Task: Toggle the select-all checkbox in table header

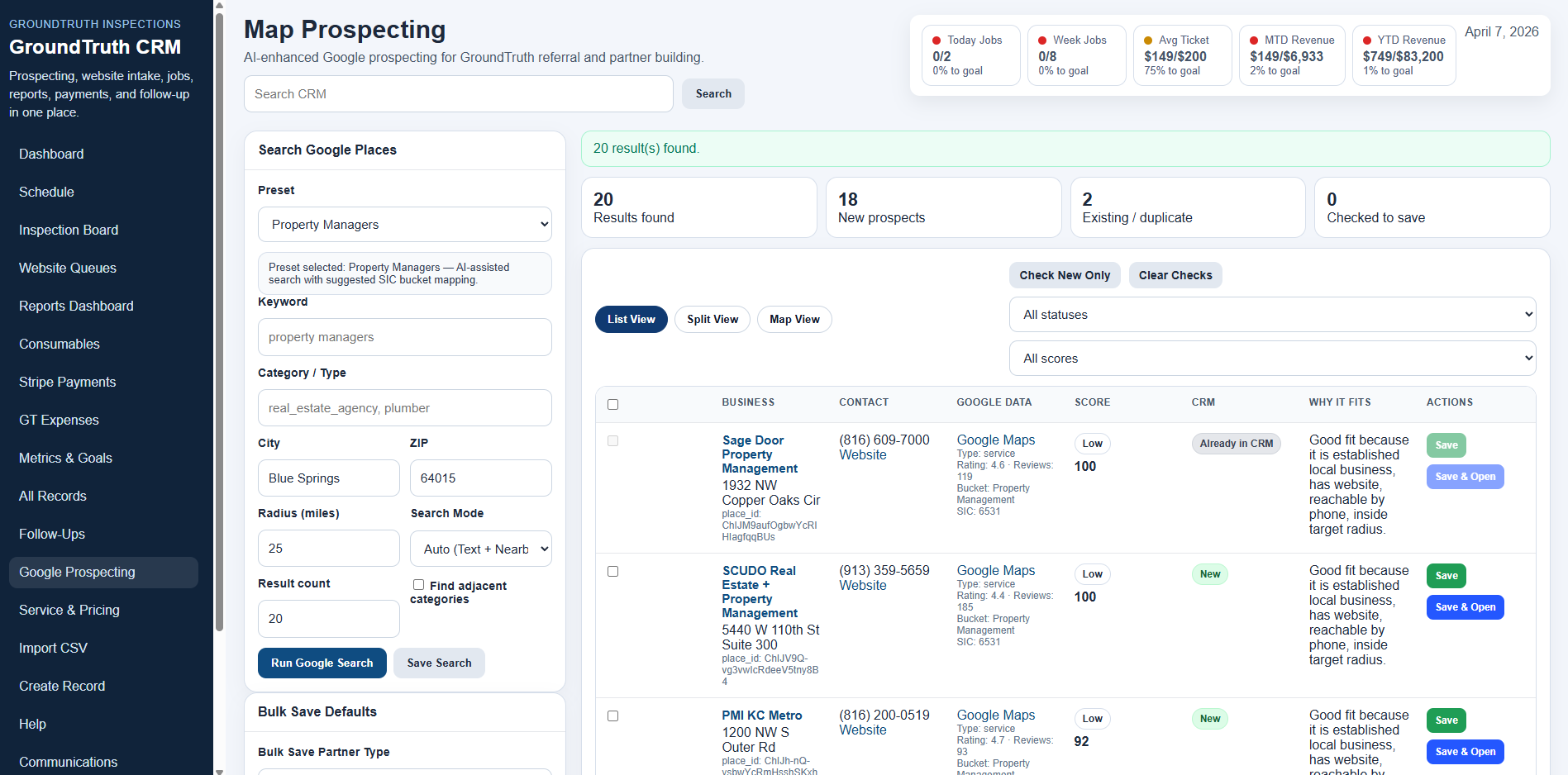Action: click(613, 405)
